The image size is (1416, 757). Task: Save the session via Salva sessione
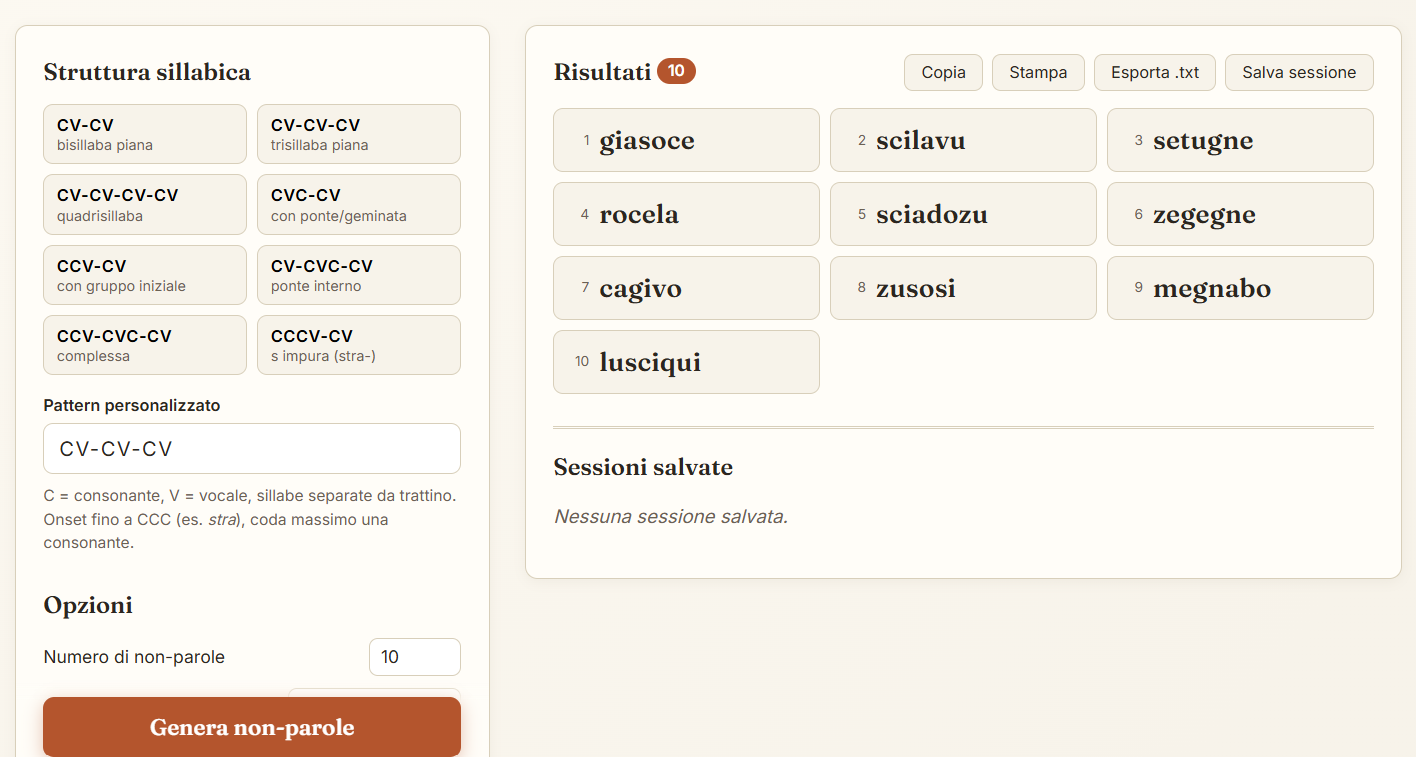(x=1299, y=72)
